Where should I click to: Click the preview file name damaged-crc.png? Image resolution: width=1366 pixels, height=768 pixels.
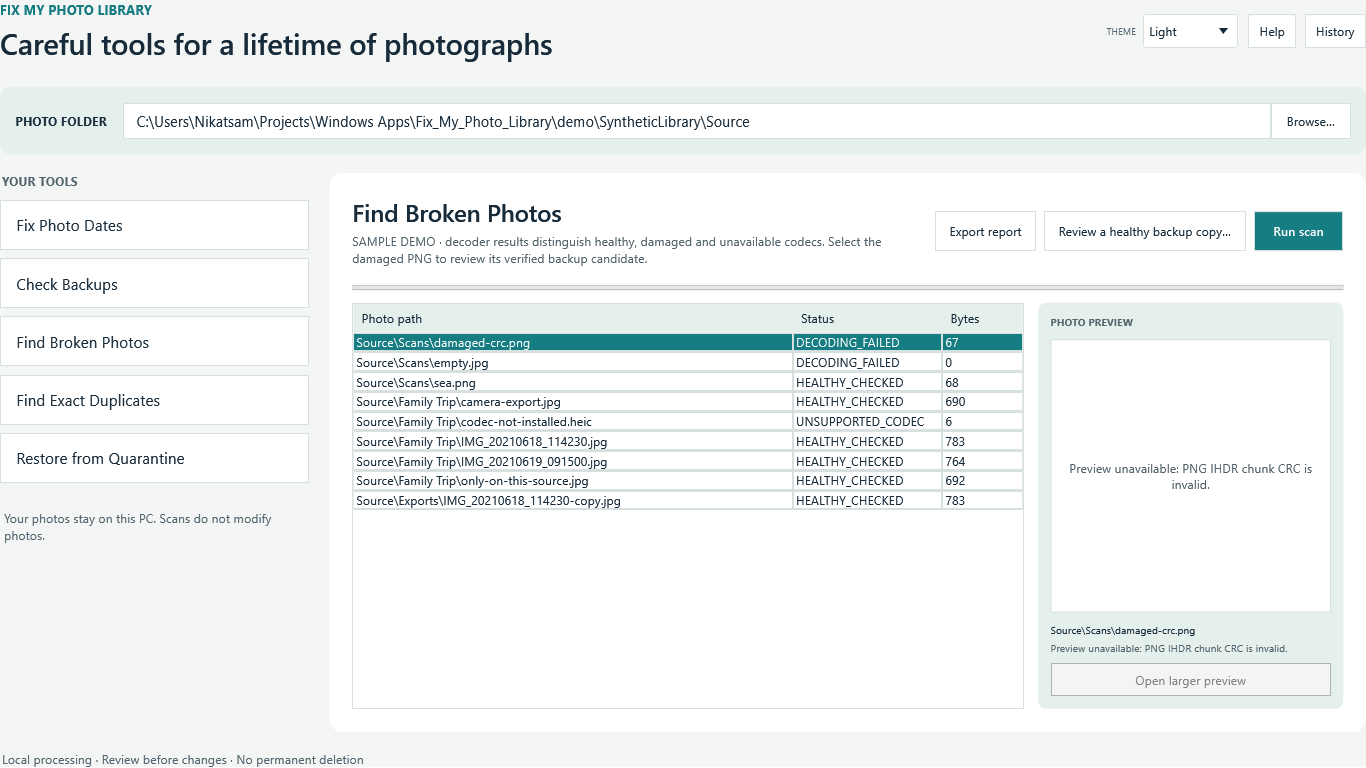(1123, 631)
